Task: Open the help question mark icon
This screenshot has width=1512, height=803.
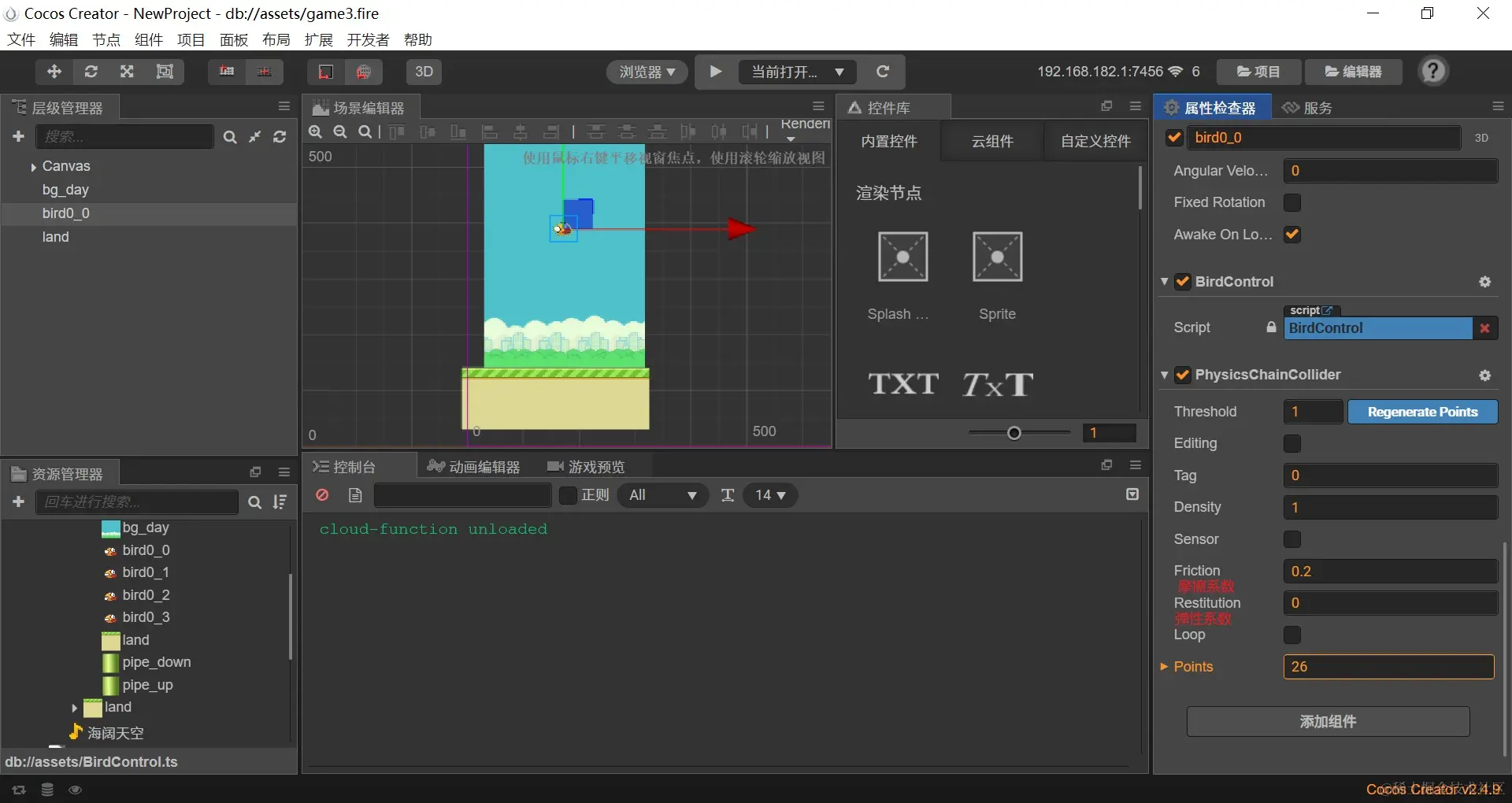Action: (1433, 72)
